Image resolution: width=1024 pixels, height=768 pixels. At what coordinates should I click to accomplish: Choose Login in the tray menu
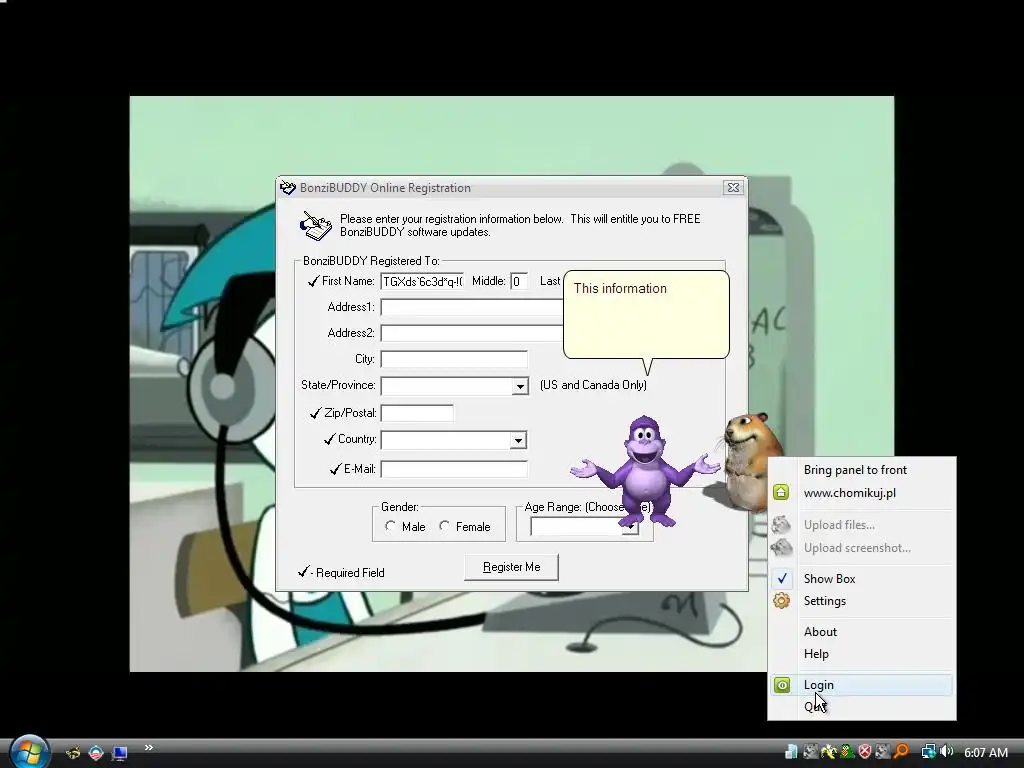click(x=861, y=684)
